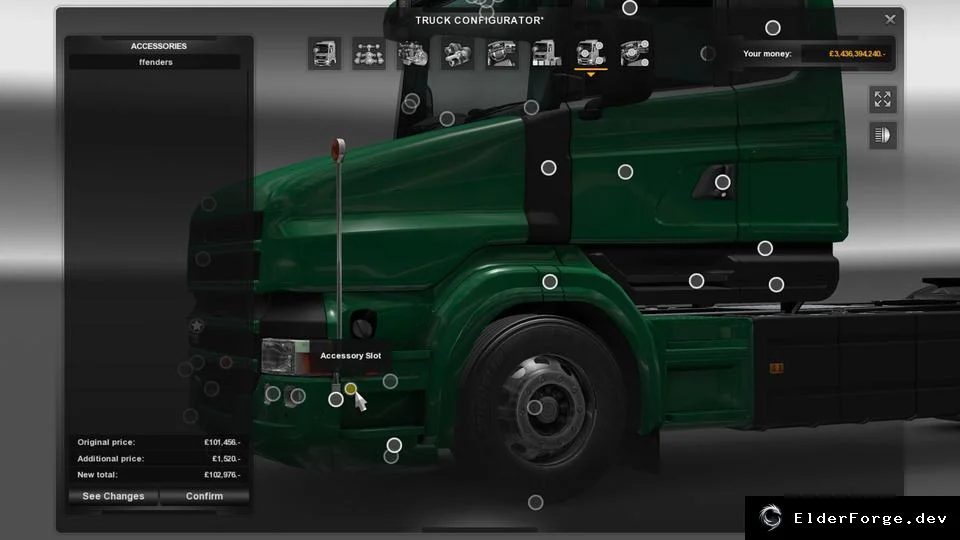Screen dimensions: 960x540
Task: Select upper rear cab corner slot
Action: (773, 28)
